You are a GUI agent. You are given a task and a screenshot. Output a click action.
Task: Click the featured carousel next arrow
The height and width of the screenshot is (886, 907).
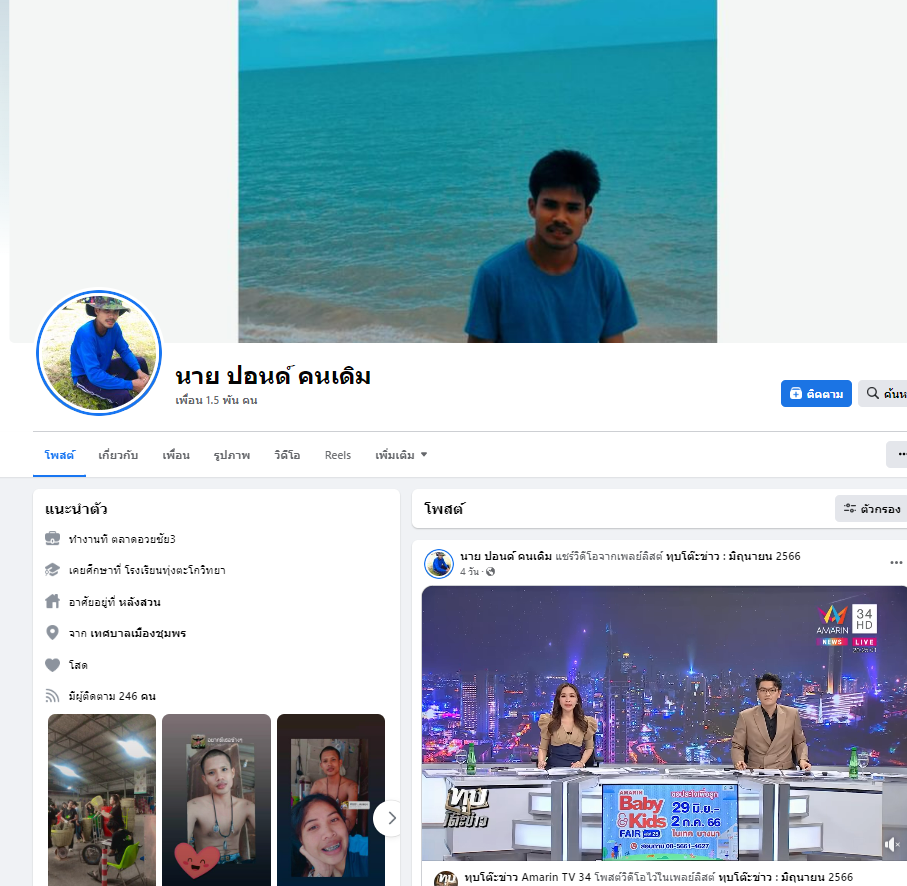coord(389,818)
